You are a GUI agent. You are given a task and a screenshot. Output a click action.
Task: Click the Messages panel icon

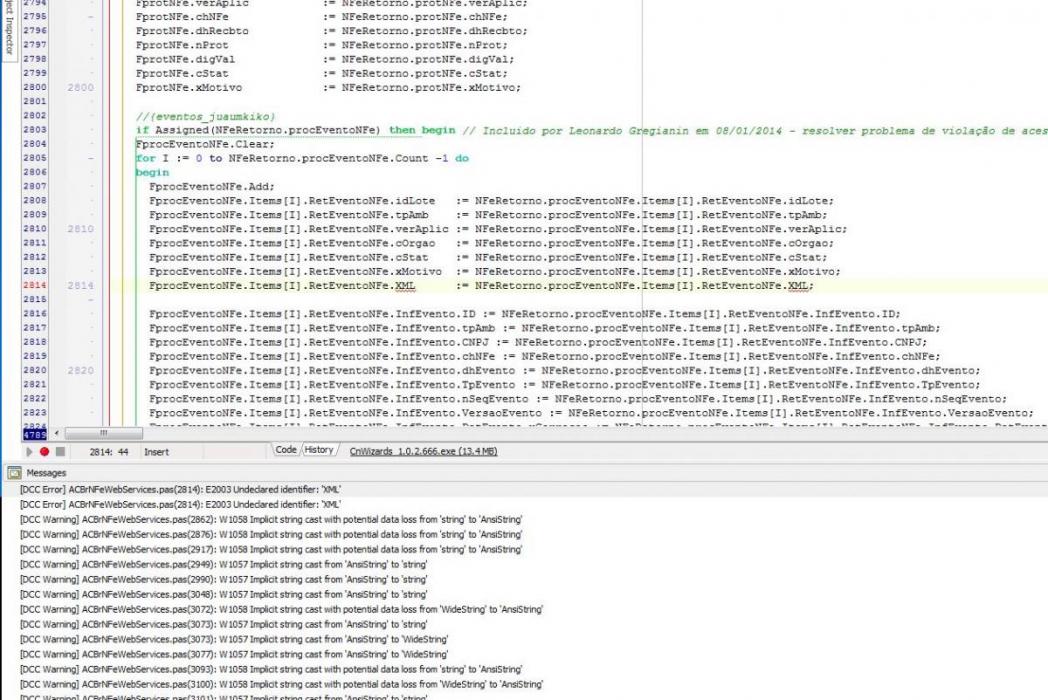click(x=14, y=473)
